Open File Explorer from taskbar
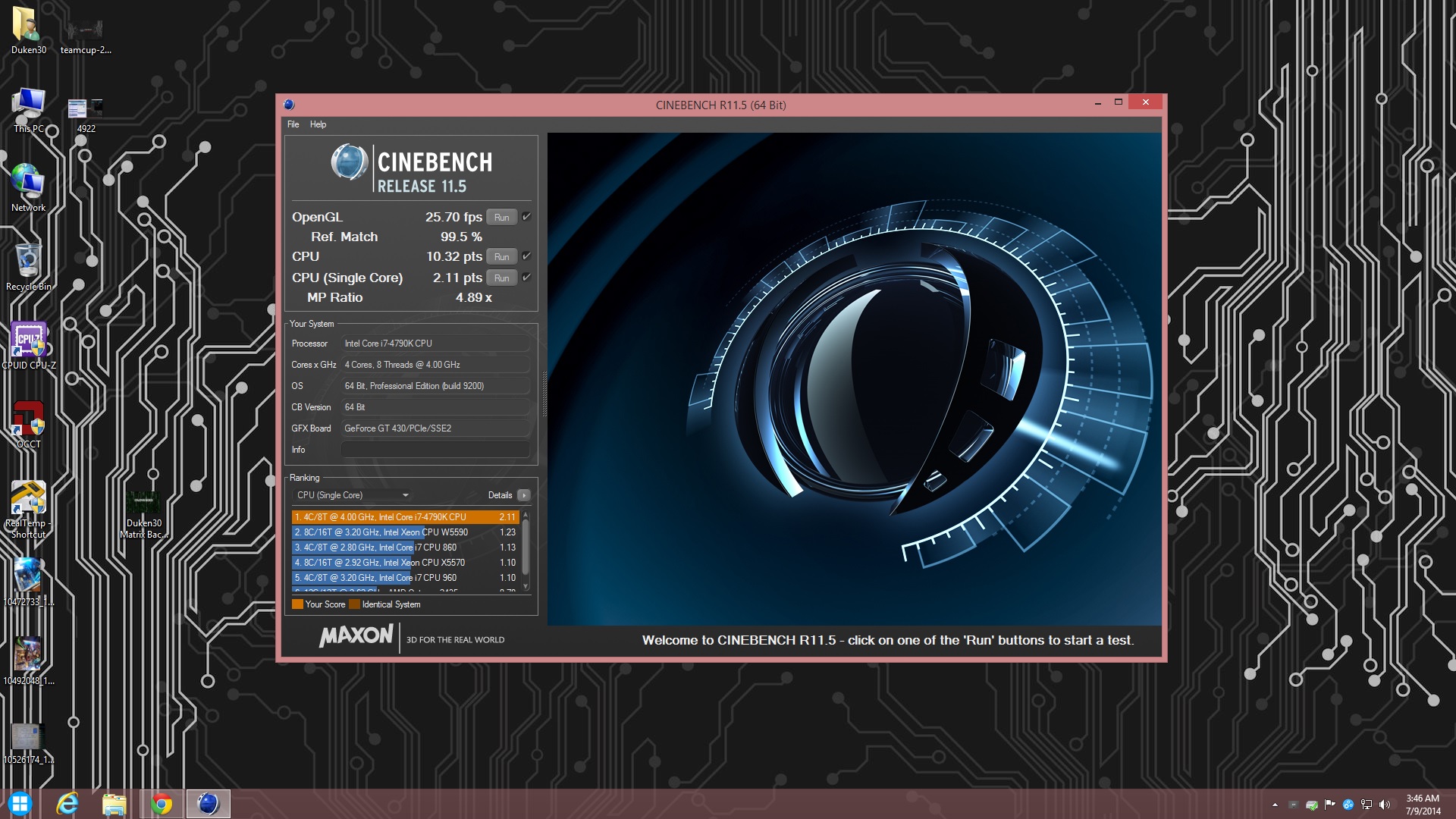Viewport: 1456px width, 819px height. pyautogui.click(x=114, y=804)
